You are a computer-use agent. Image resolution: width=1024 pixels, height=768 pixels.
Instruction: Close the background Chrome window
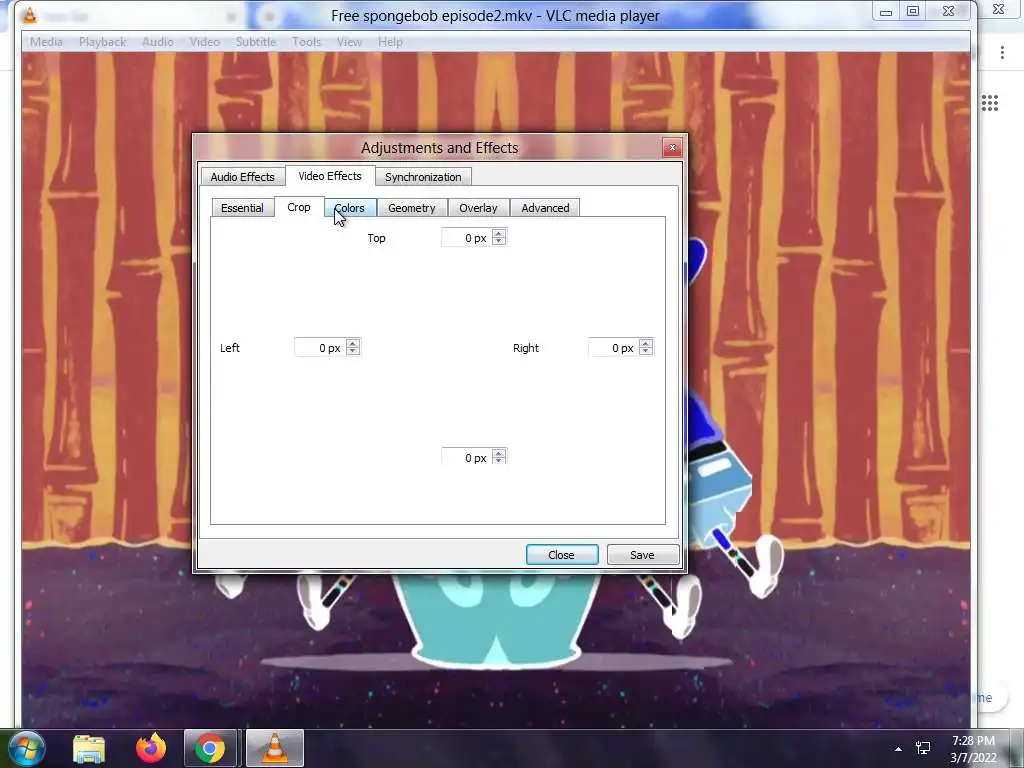tap(999, 9)
